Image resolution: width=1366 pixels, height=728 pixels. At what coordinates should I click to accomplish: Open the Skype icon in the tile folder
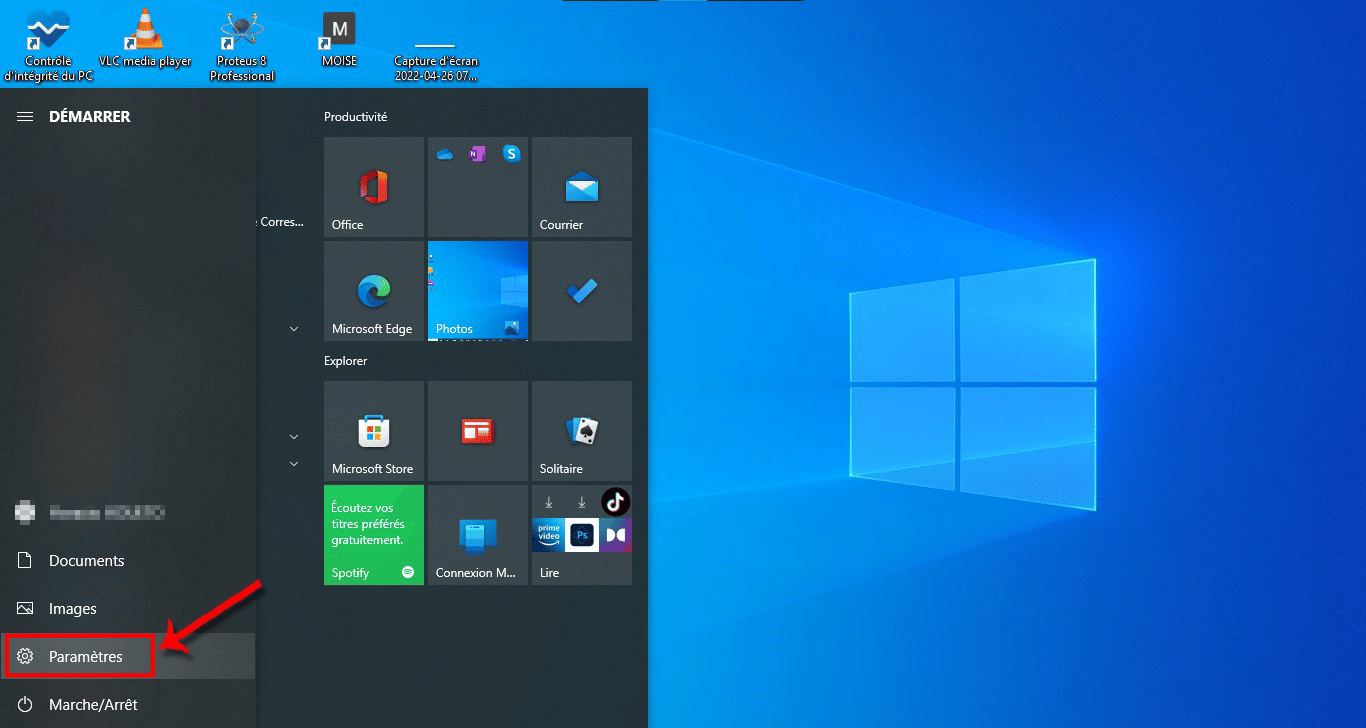(512, 153)
